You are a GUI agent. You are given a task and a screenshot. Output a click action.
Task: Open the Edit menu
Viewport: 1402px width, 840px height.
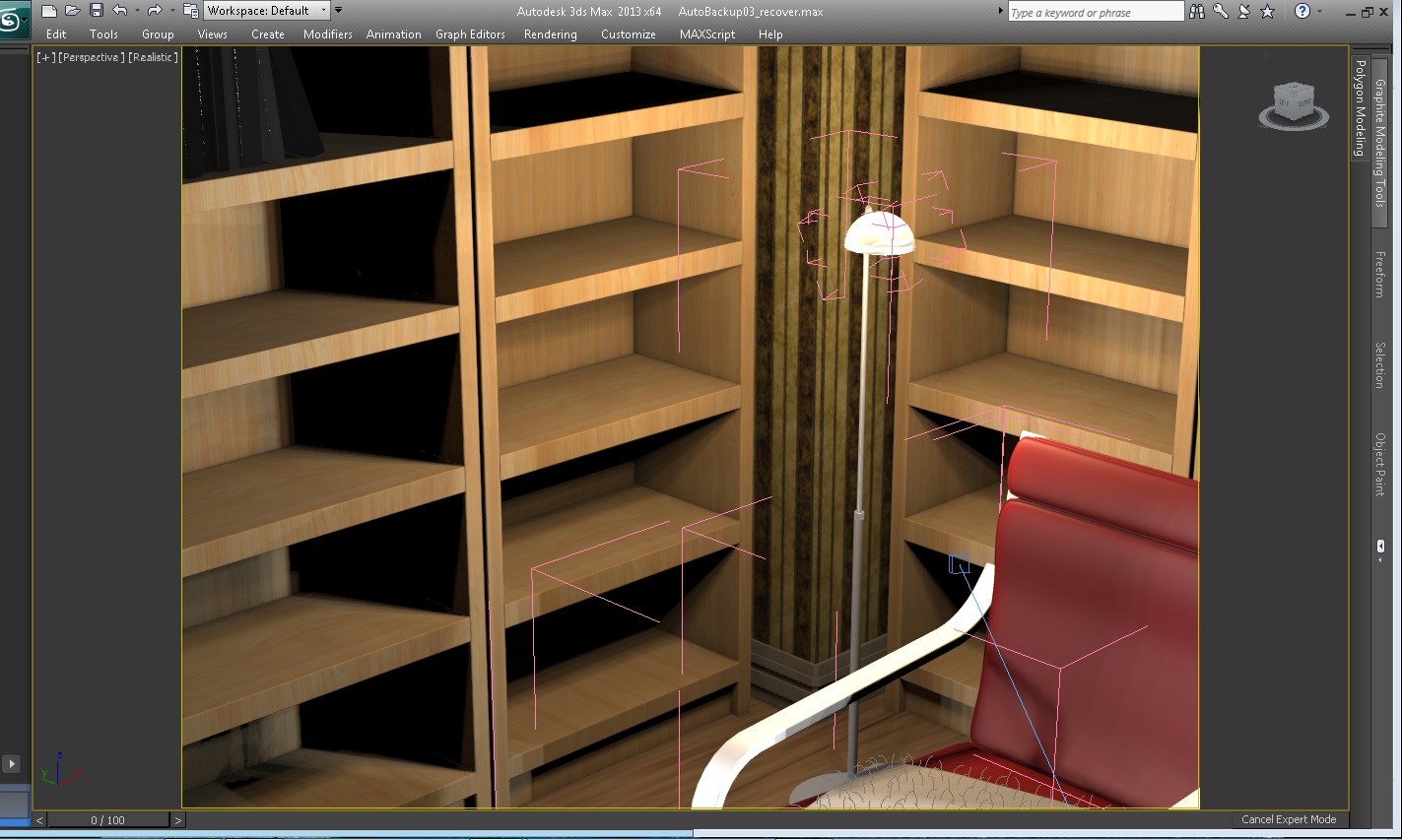tap(56, 34)
